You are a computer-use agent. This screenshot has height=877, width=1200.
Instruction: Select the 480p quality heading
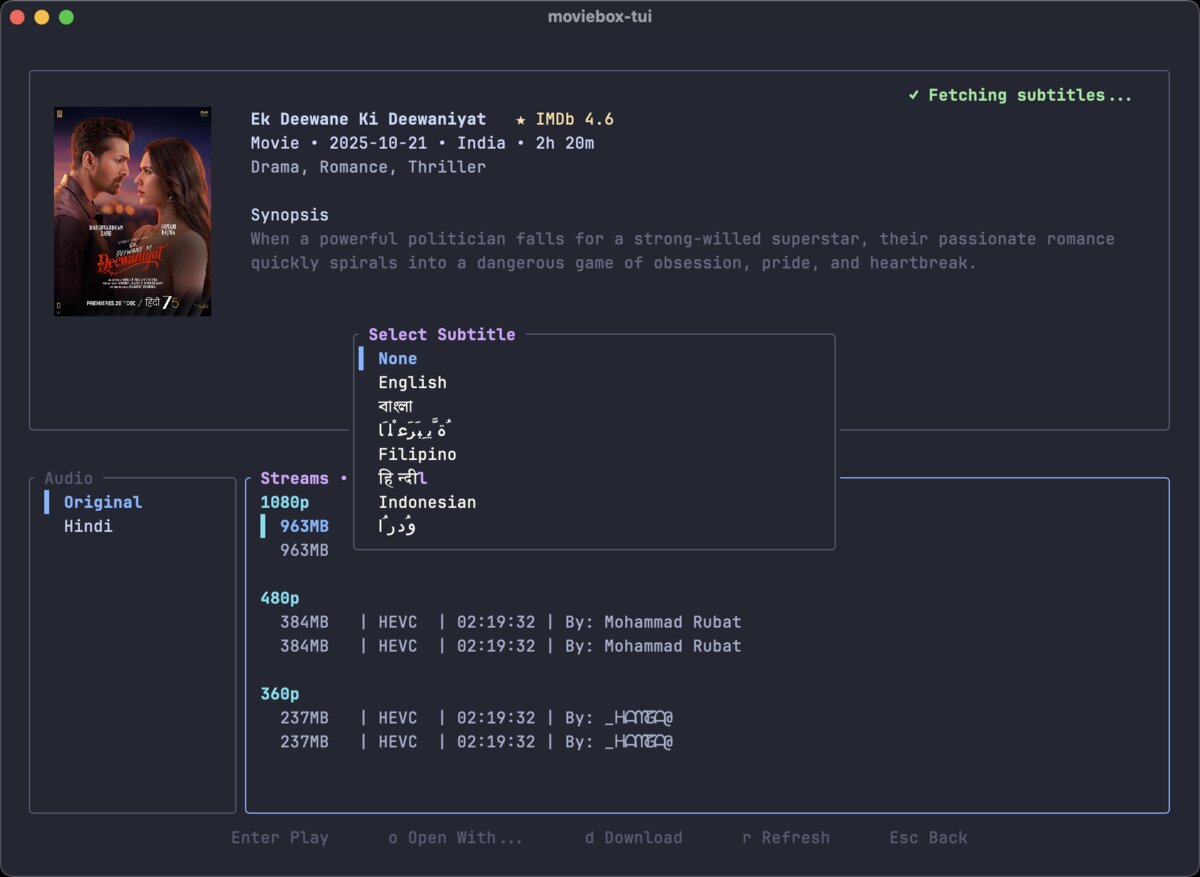[x=280, y=599]
